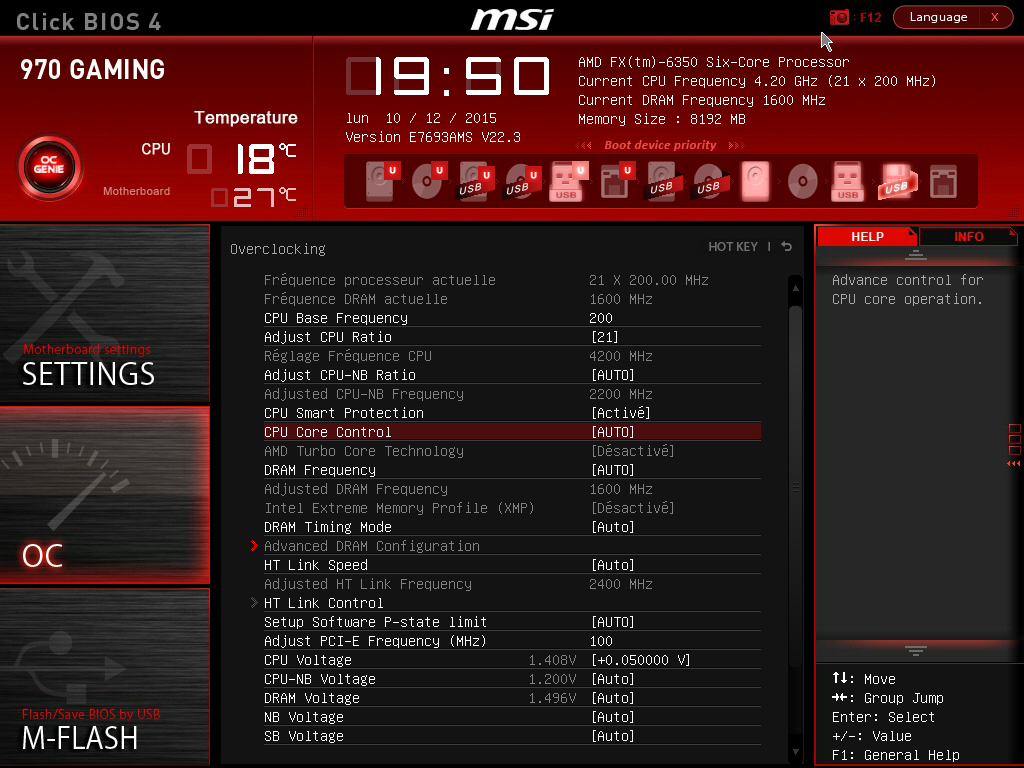Select the UEFI network boot device icon
This screenshot has height=768, width=1024.
point(616,180)
